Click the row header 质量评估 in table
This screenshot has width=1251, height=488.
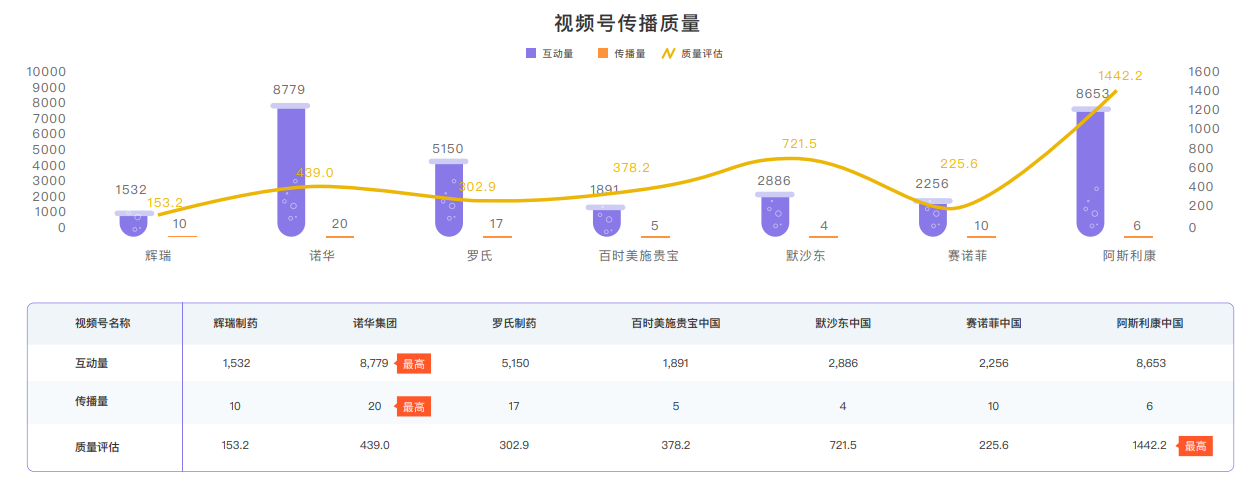[x=97, y=446]
